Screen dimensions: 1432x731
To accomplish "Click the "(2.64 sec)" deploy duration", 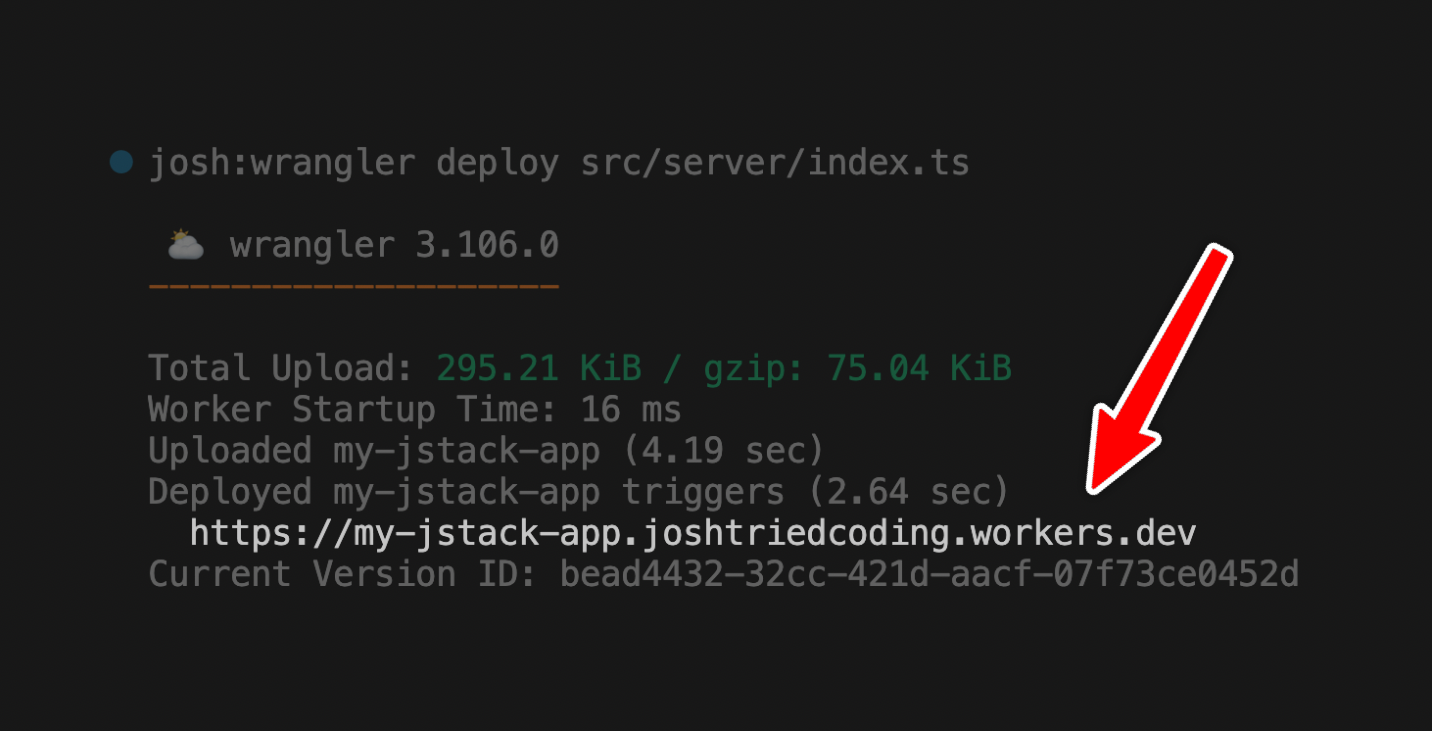I will click(x=908, y=492).
